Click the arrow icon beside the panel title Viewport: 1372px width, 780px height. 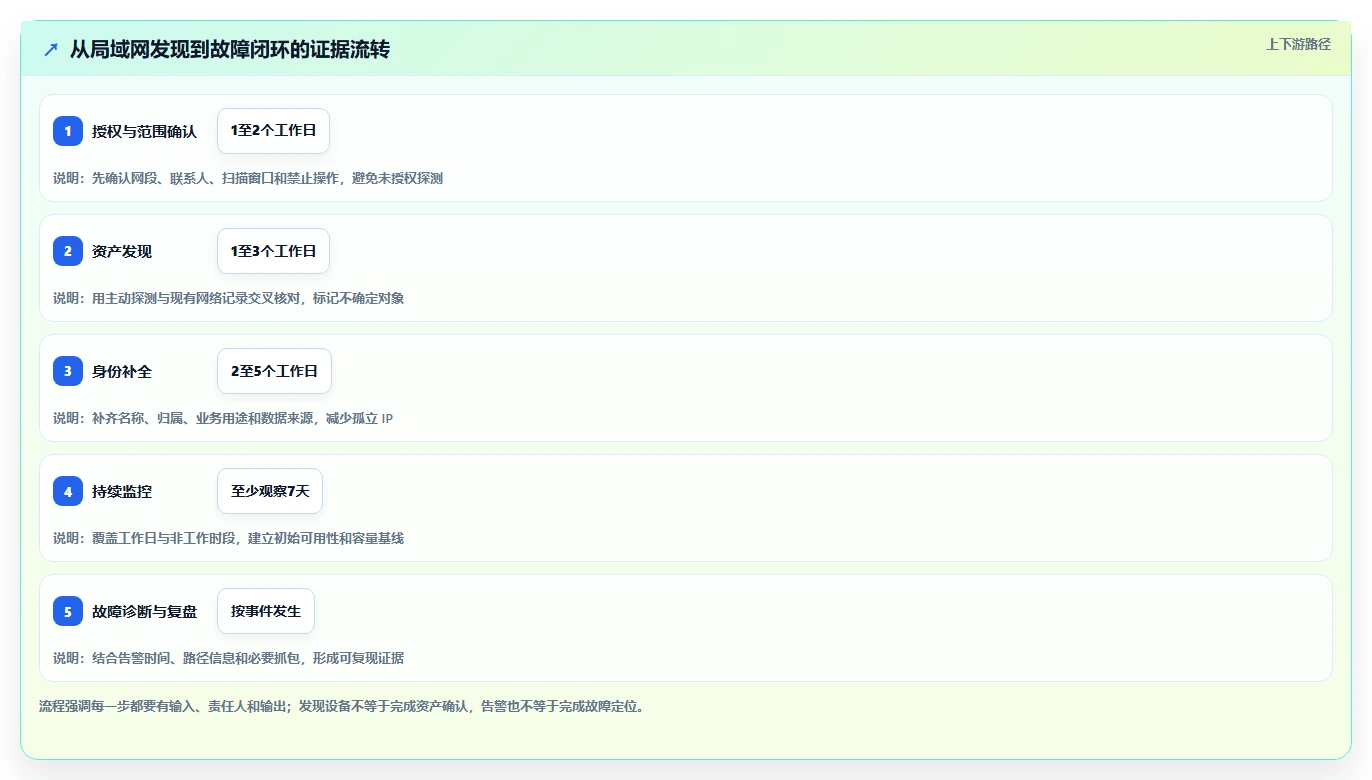pos(51,49)
